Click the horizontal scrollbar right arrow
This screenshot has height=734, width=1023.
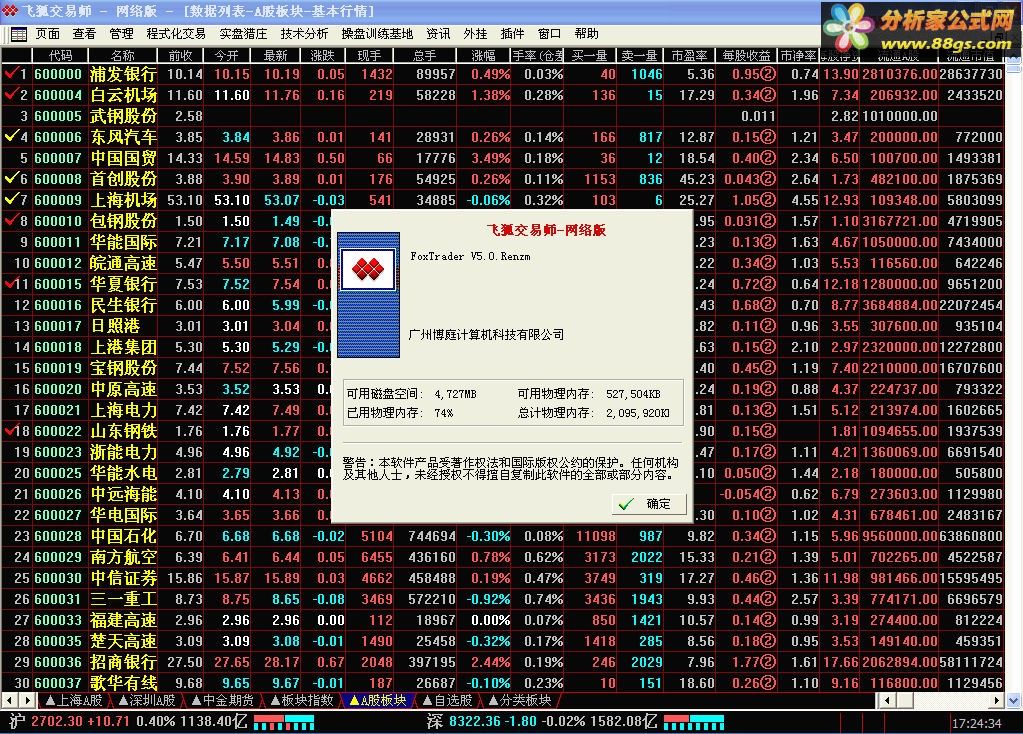pos(997,701)
